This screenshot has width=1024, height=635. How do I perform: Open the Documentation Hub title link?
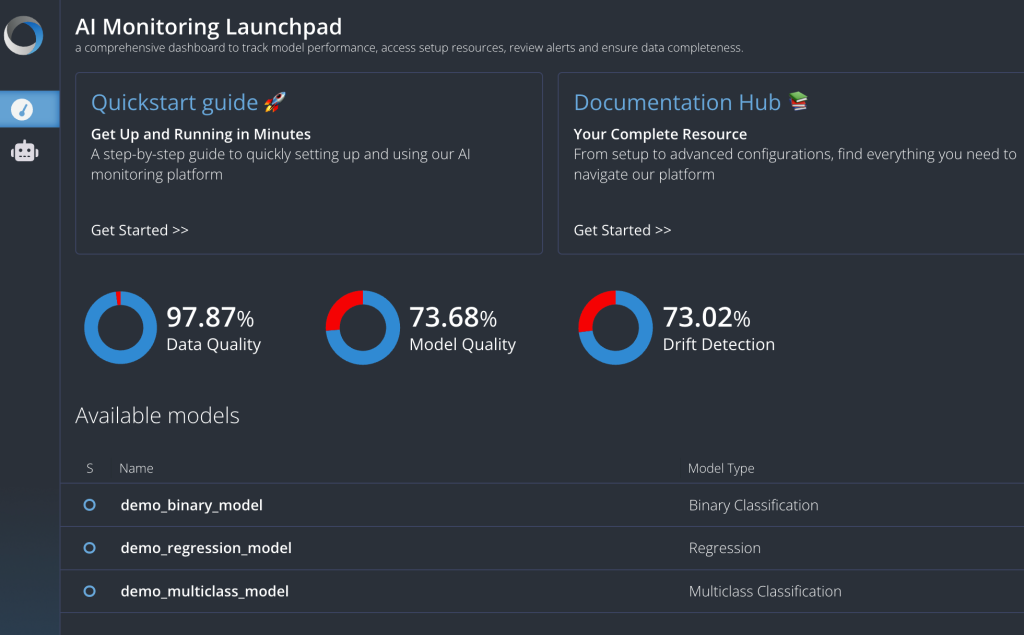[677, 103]
